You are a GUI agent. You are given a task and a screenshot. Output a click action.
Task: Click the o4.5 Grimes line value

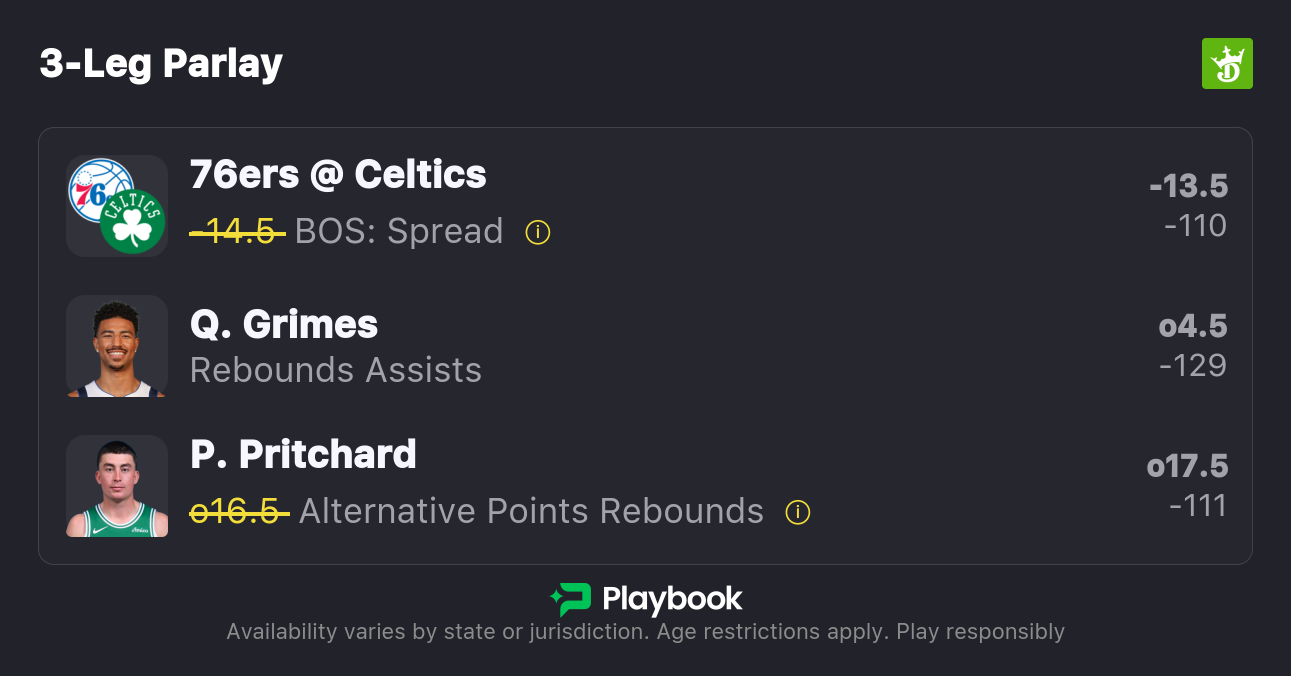1193,326
